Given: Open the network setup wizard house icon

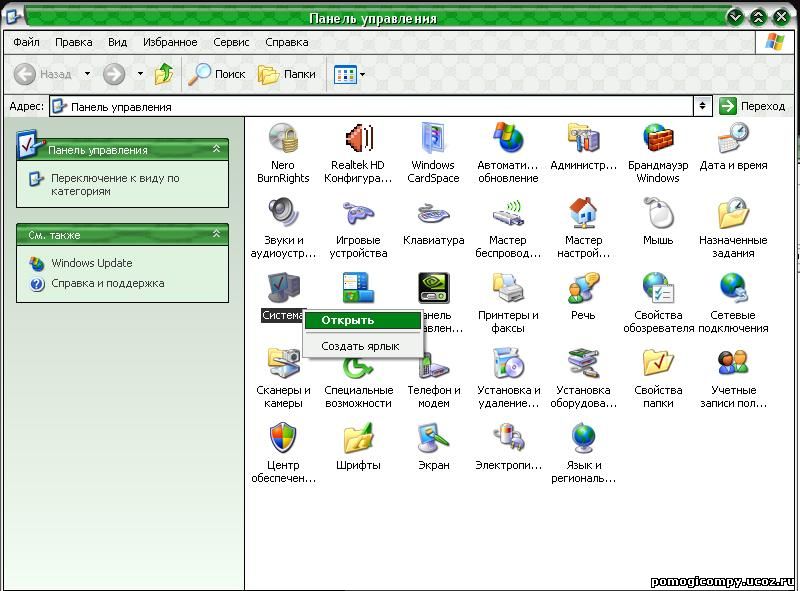Looking at the screenshot, I should pos(583,213).
